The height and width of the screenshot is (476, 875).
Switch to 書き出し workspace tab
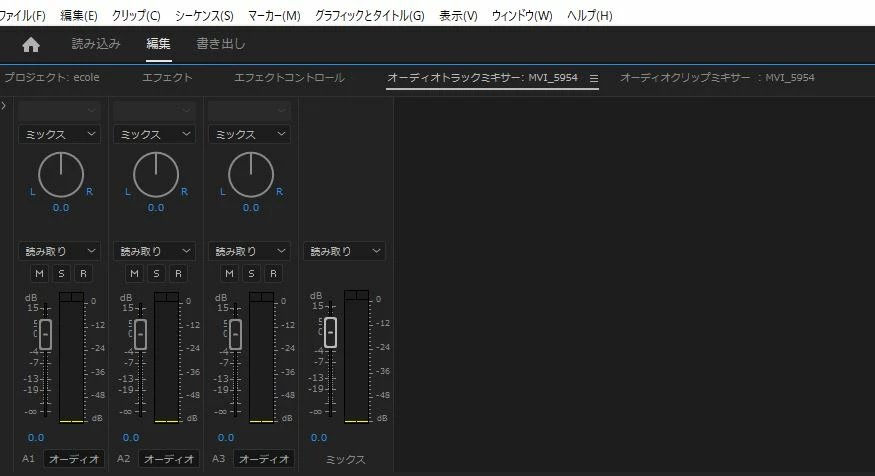click(221, 44)
